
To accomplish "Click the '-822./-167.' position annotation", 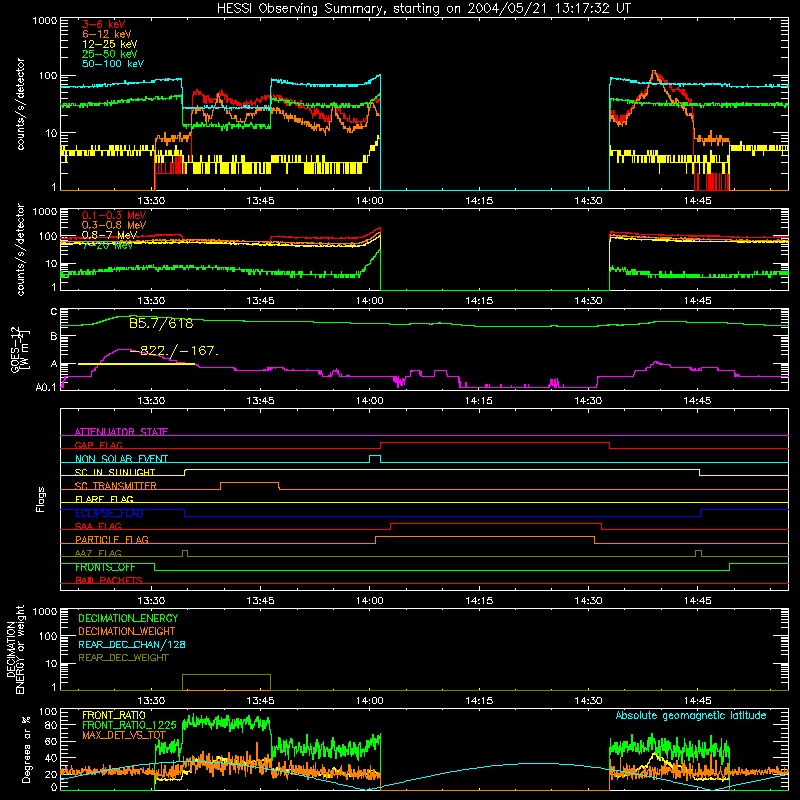I will click(174, 351).
